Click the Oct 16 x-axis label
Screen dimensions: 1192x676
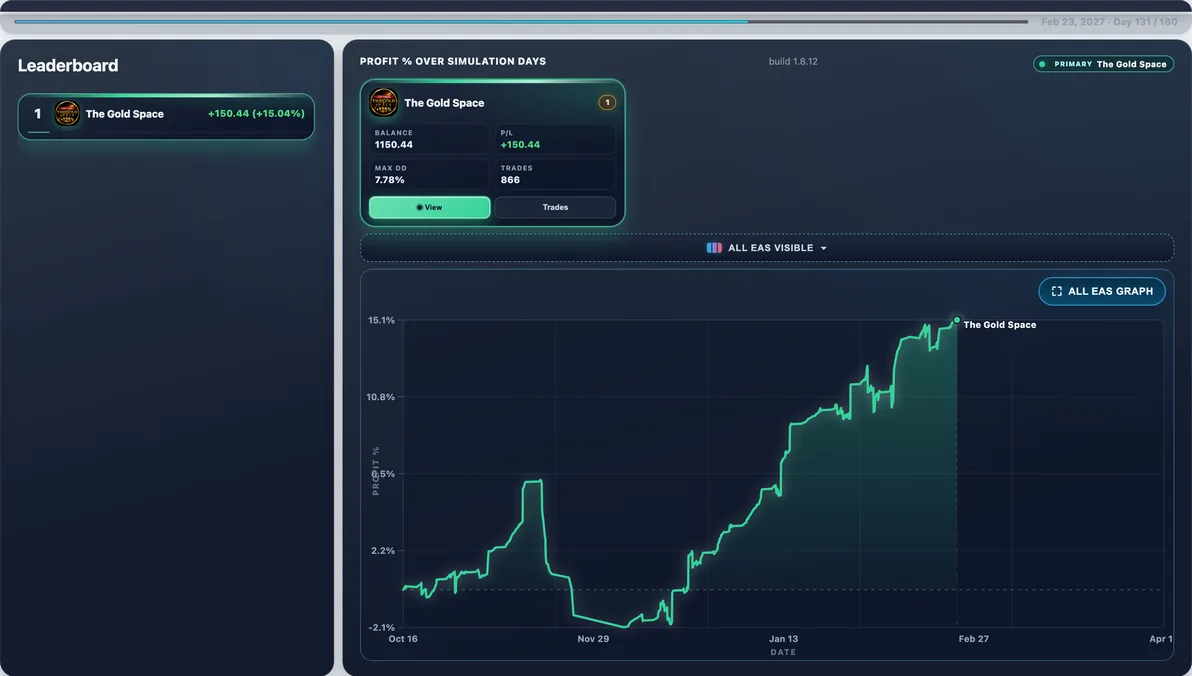tap(403, 639)
